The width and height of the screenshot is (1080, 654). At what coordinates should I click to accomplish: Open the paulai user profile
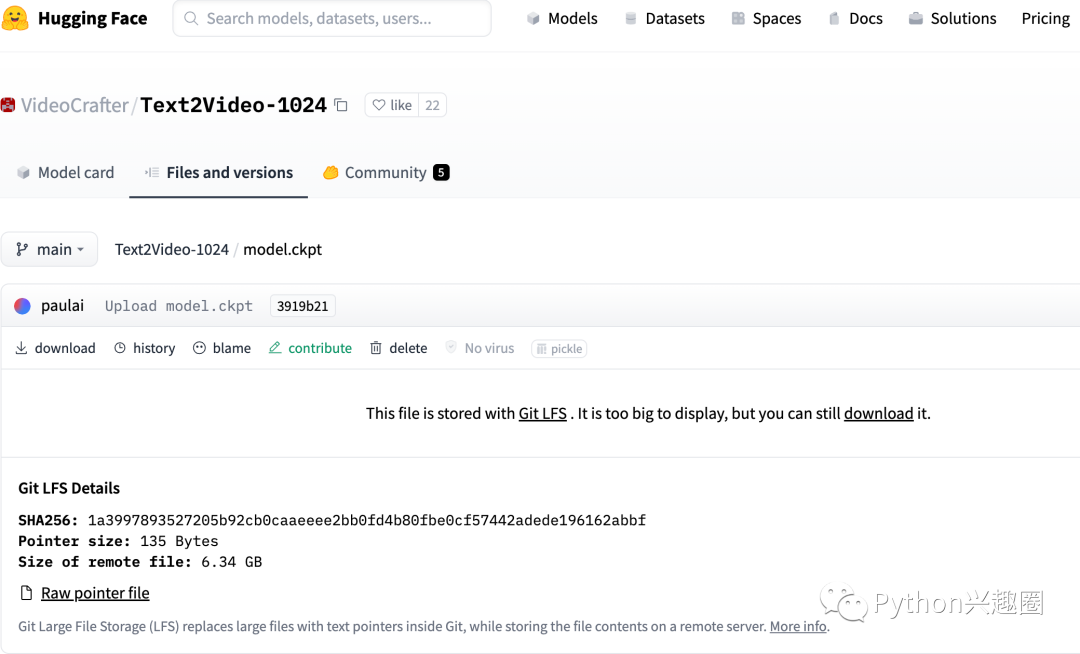(62, 306)
